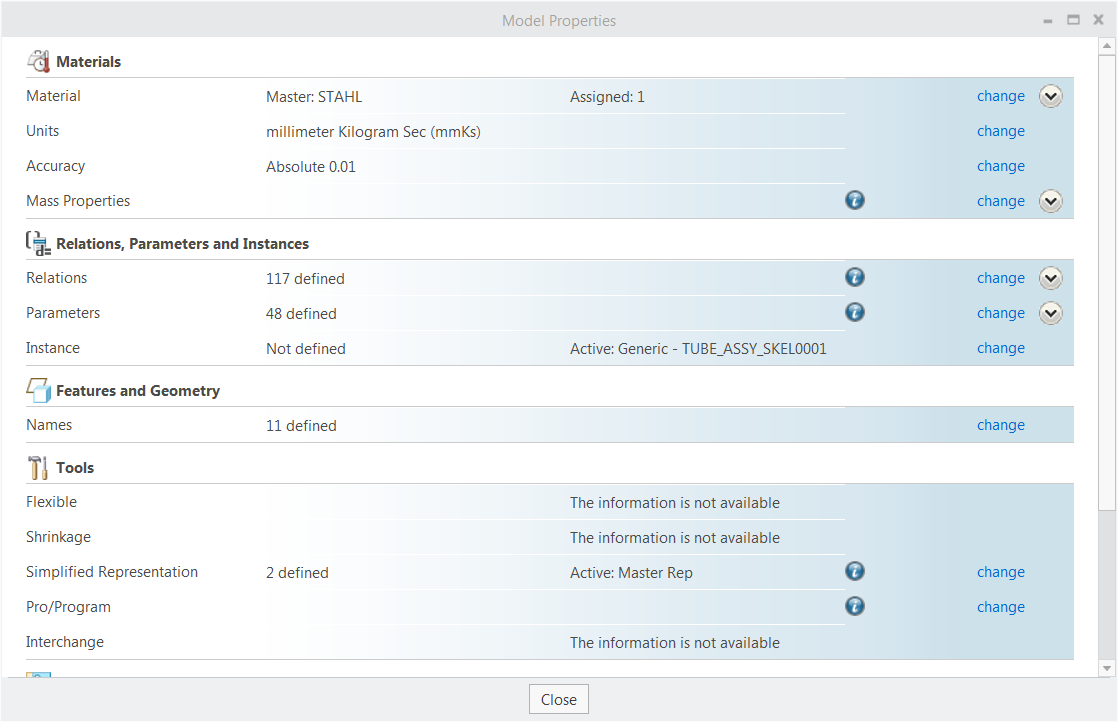Screen dimensions: 1118x722
Task: Expand the Material row details
Action: pos(1050,96)
